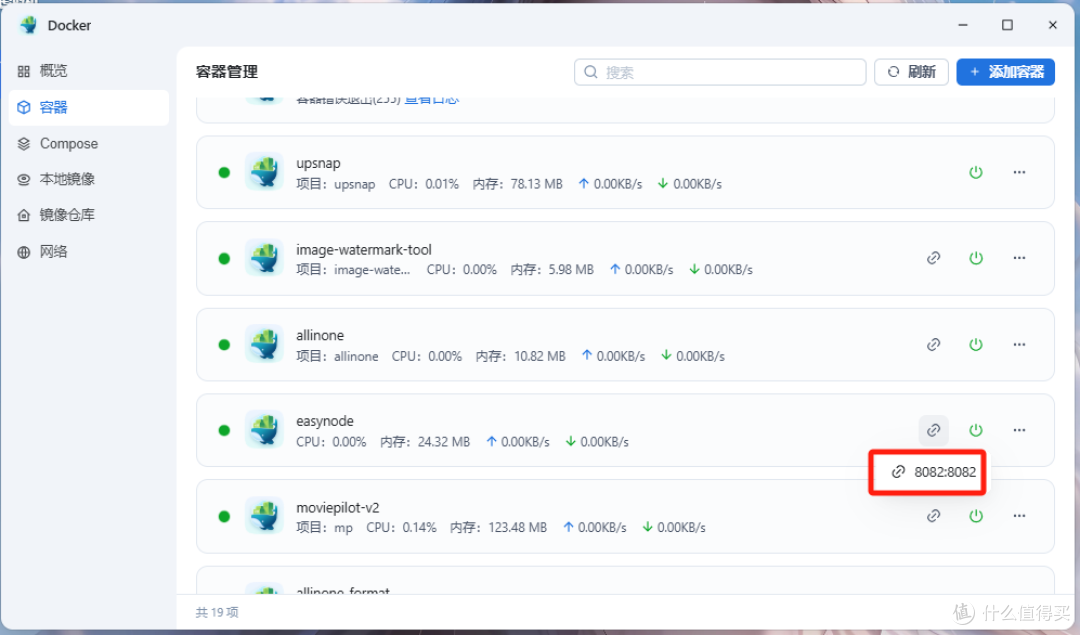The image size is (1080, 635).
Task: Focus the 搜索 search input field
Action: point(730,72)
